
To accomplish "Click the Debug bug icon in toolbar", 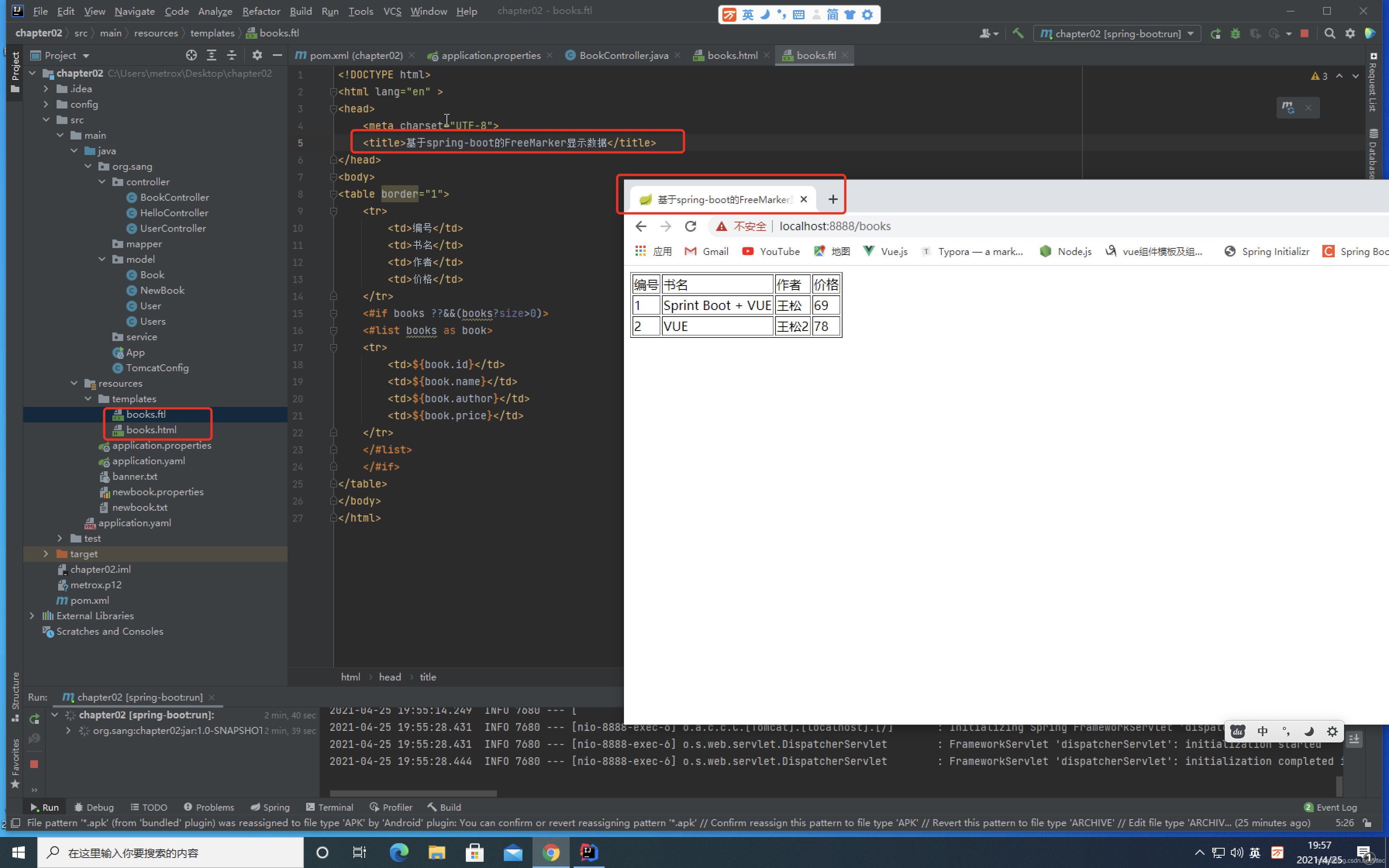I will [x=1235, y=33].
